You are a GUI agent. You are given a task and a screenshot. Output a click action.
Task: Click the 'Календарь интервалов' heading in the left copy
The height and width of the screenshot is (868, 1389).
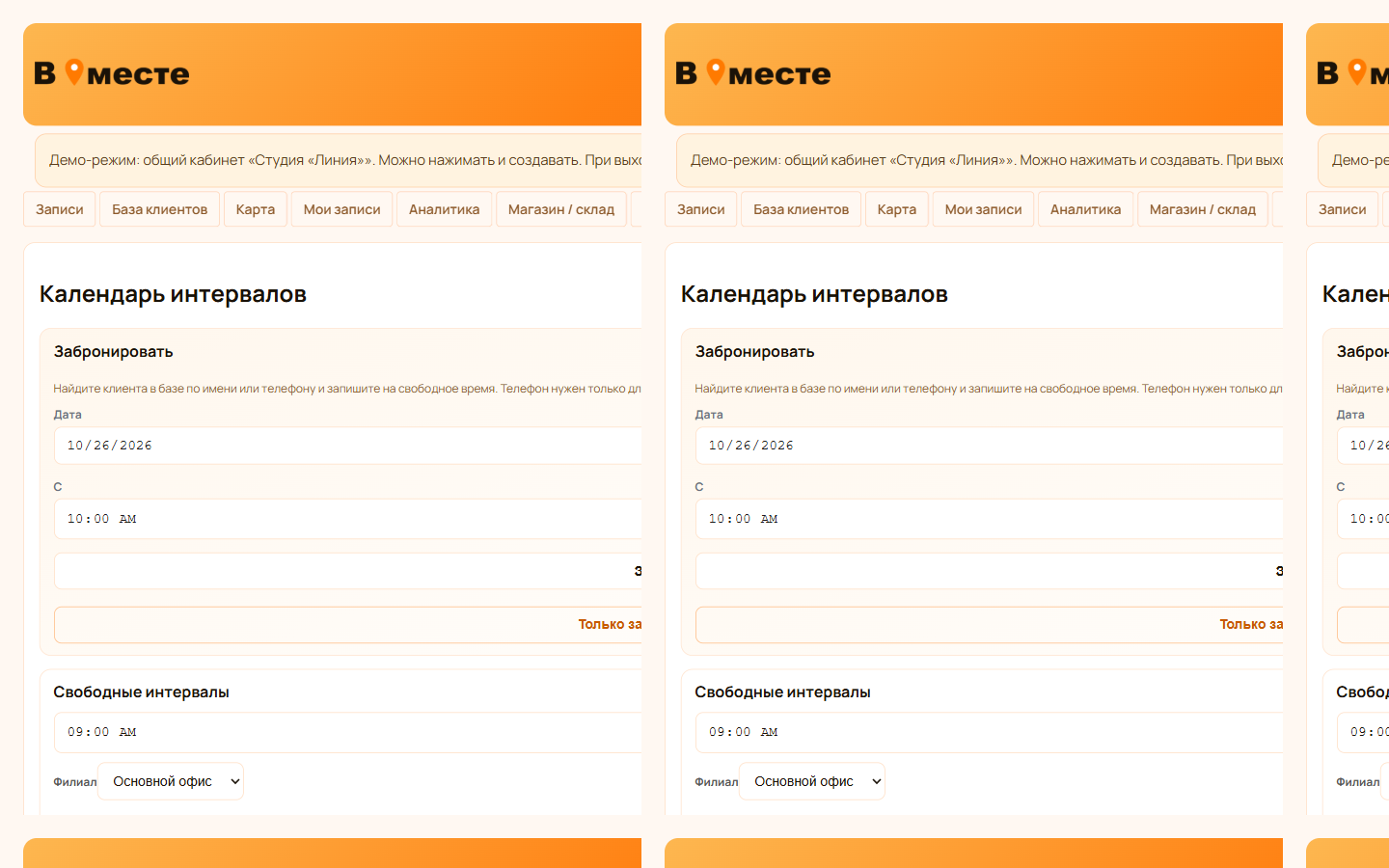pyautogui.click(x=173, y=294)
